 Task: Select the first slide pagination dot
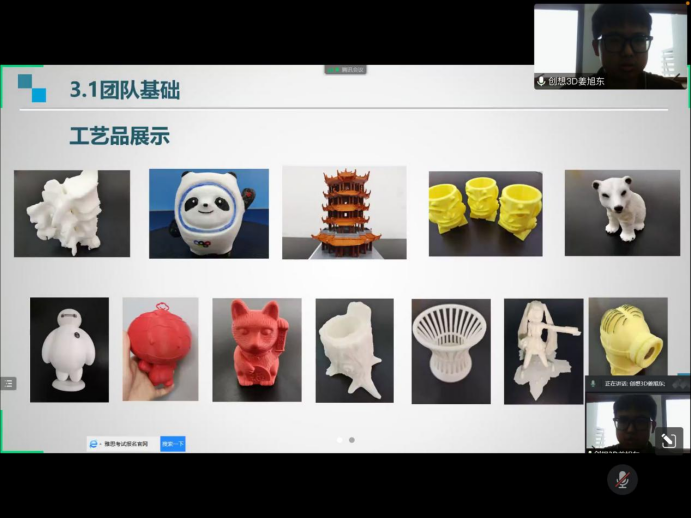(x=339, y=440)
